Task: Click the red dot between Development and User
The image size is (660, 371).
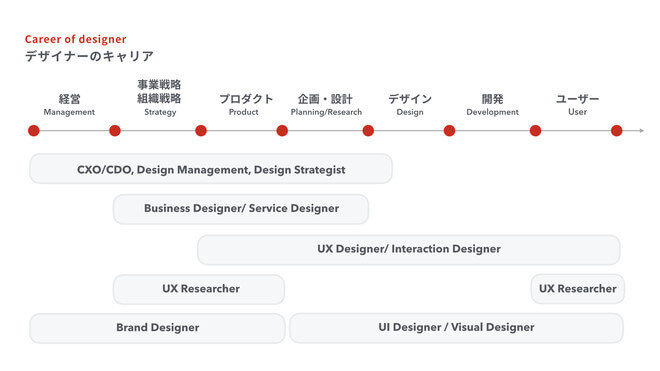Action: (535, 131)
